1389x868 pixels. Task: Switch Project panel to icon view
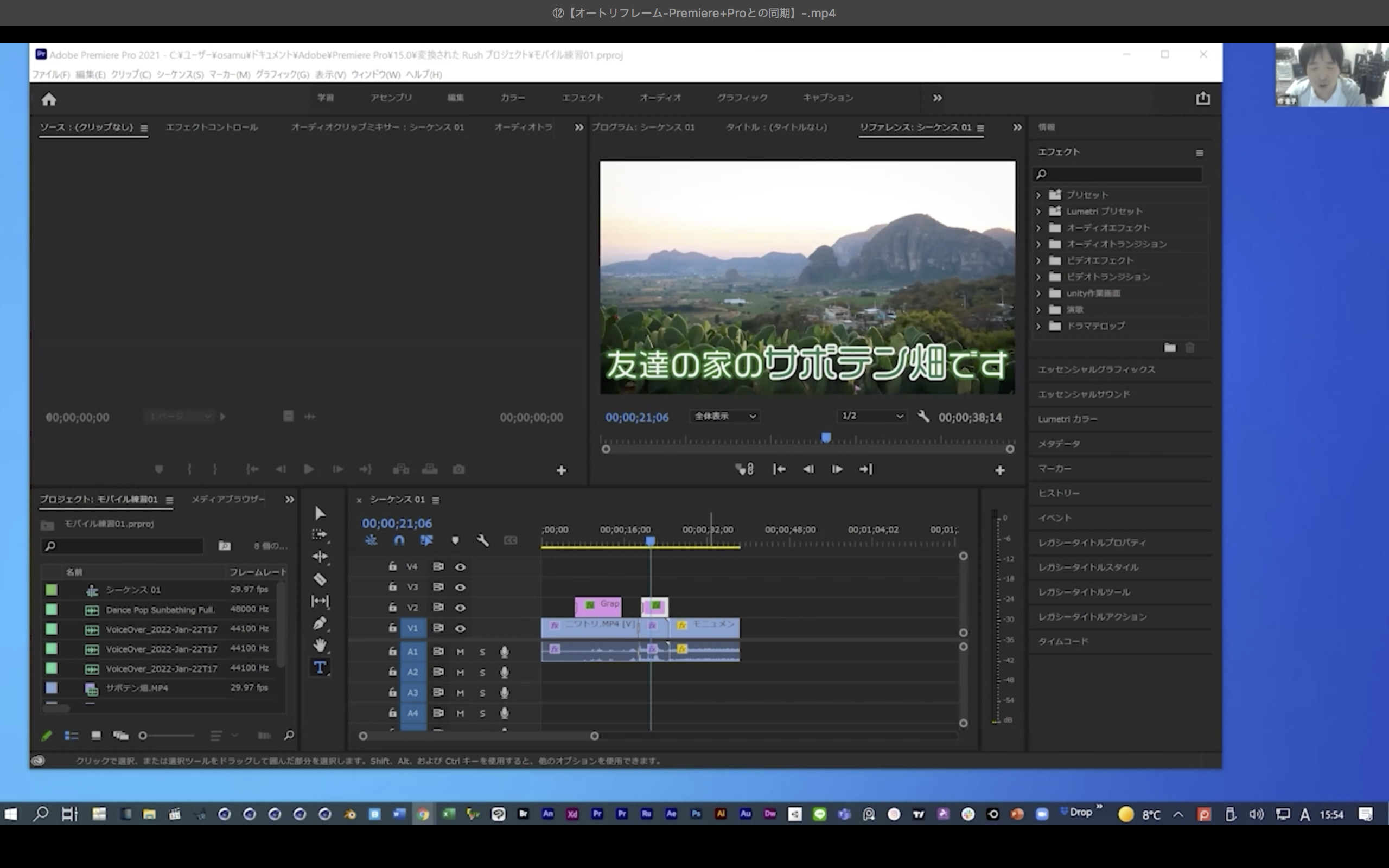[96, 736]
